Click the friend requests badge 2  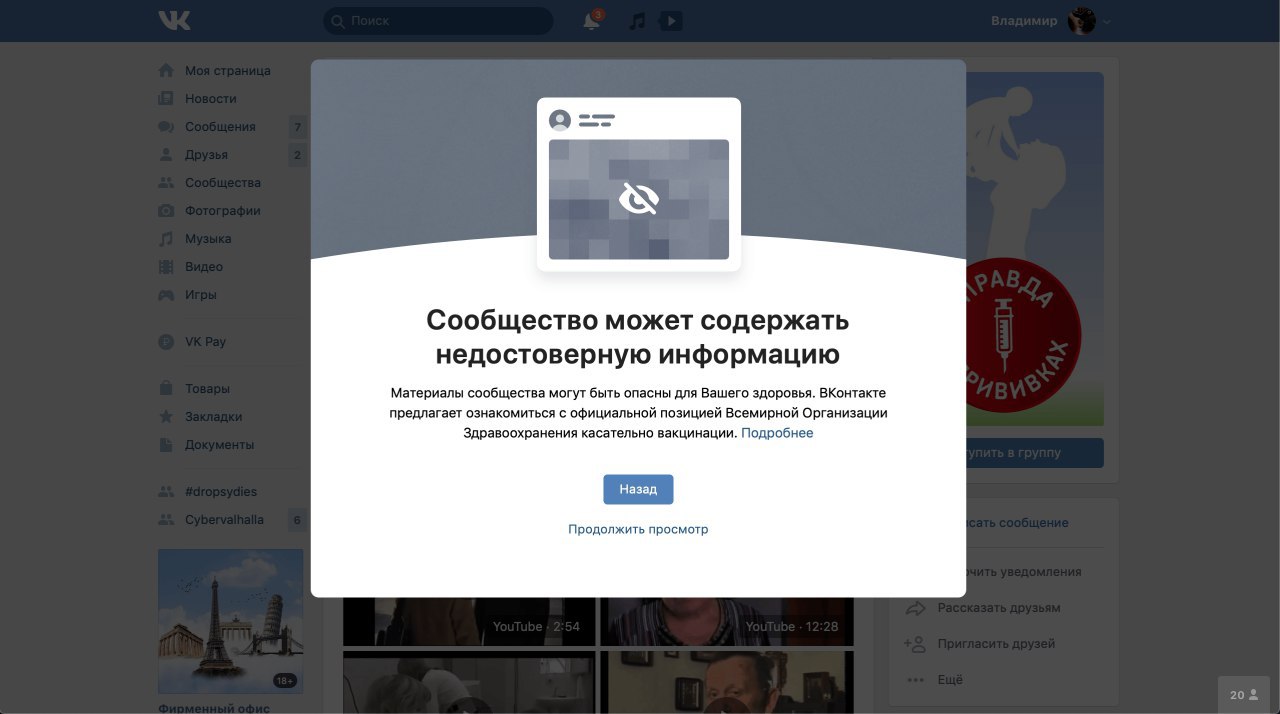(x=297, y=155)
